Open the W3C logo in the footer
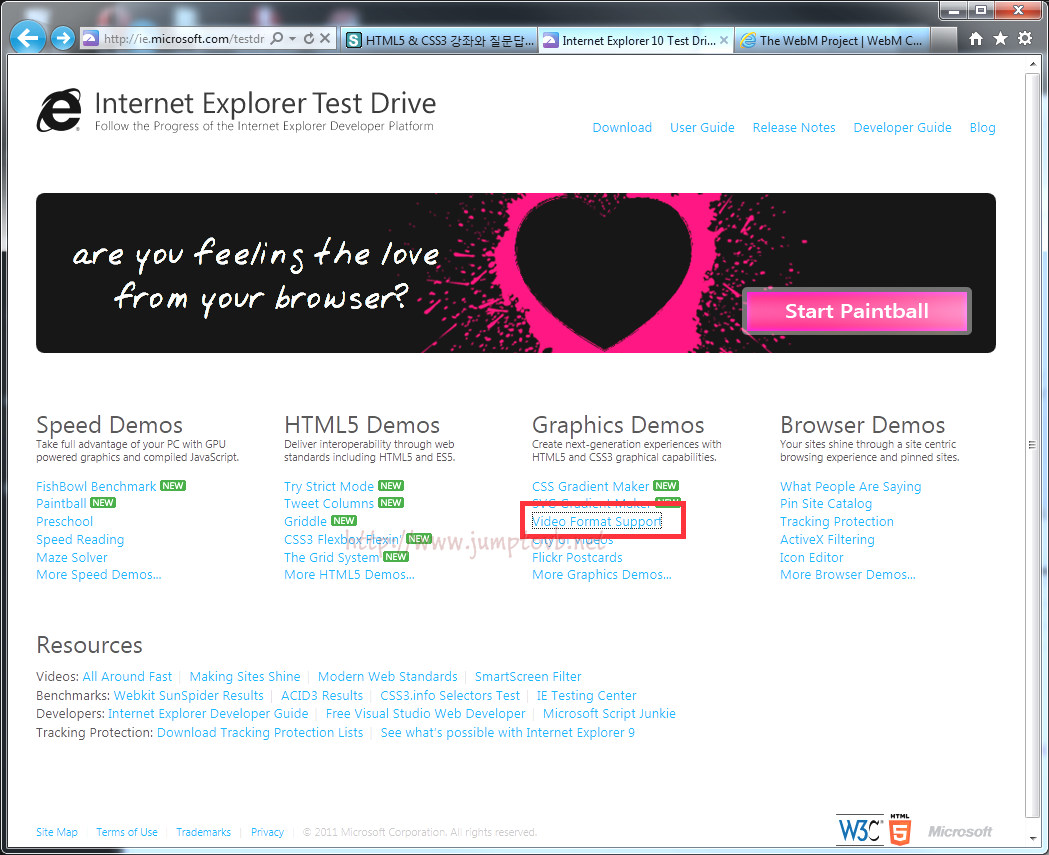This screenshot has width=1049, height=855. pos(860,830)
